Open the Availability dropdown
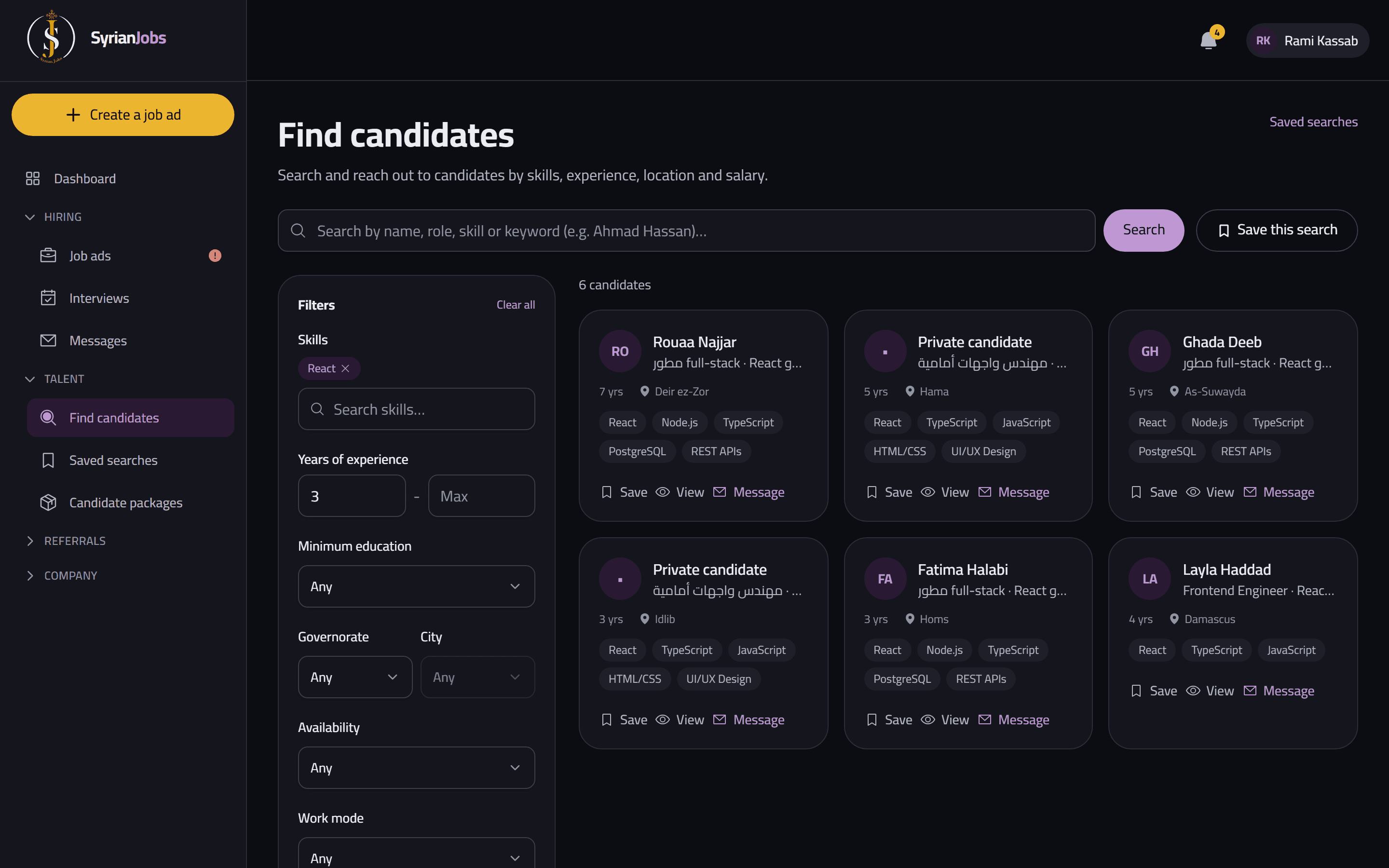Image resolution: width=1389 pixels, height=868 pixels. 416,768
